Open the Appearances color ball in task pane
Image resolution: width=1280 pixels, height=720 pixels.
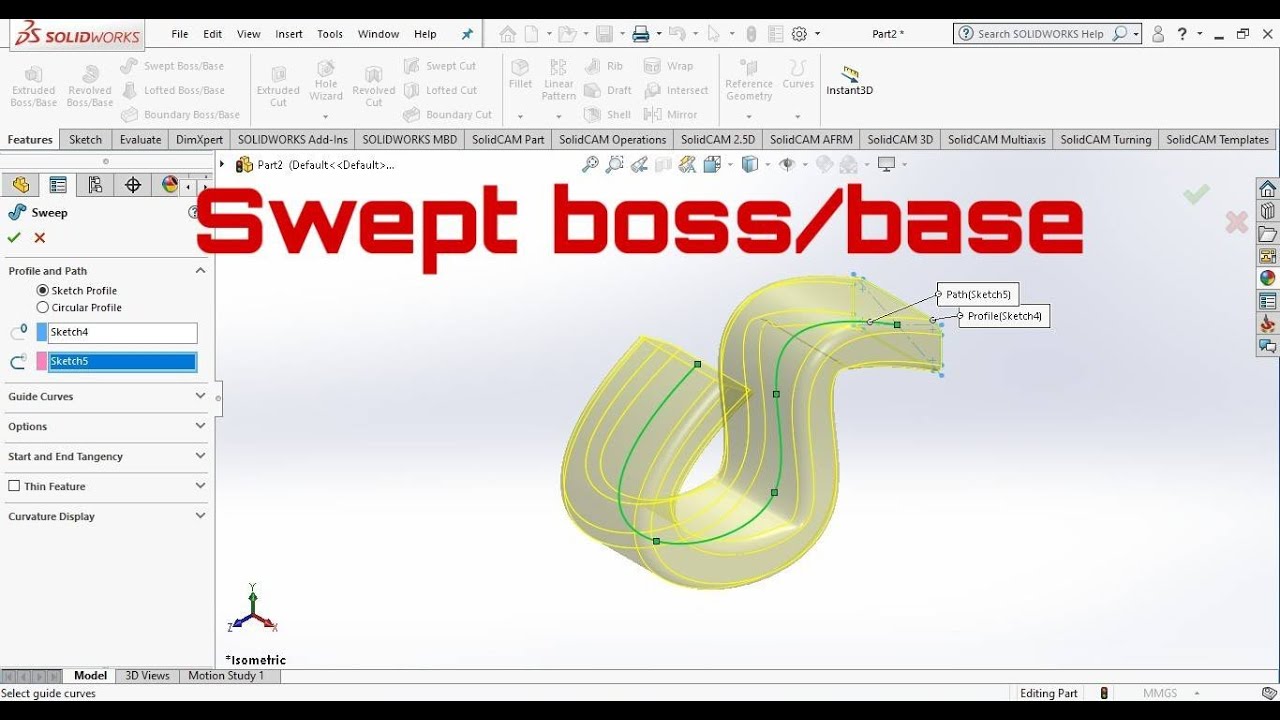coord(1268,278)
